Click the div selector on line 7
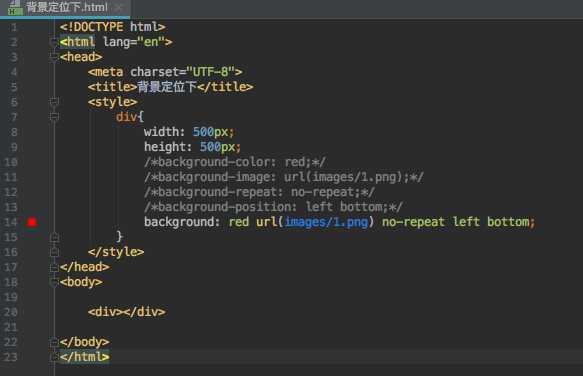Screen dimensions: 583x376 coord(127,117)
